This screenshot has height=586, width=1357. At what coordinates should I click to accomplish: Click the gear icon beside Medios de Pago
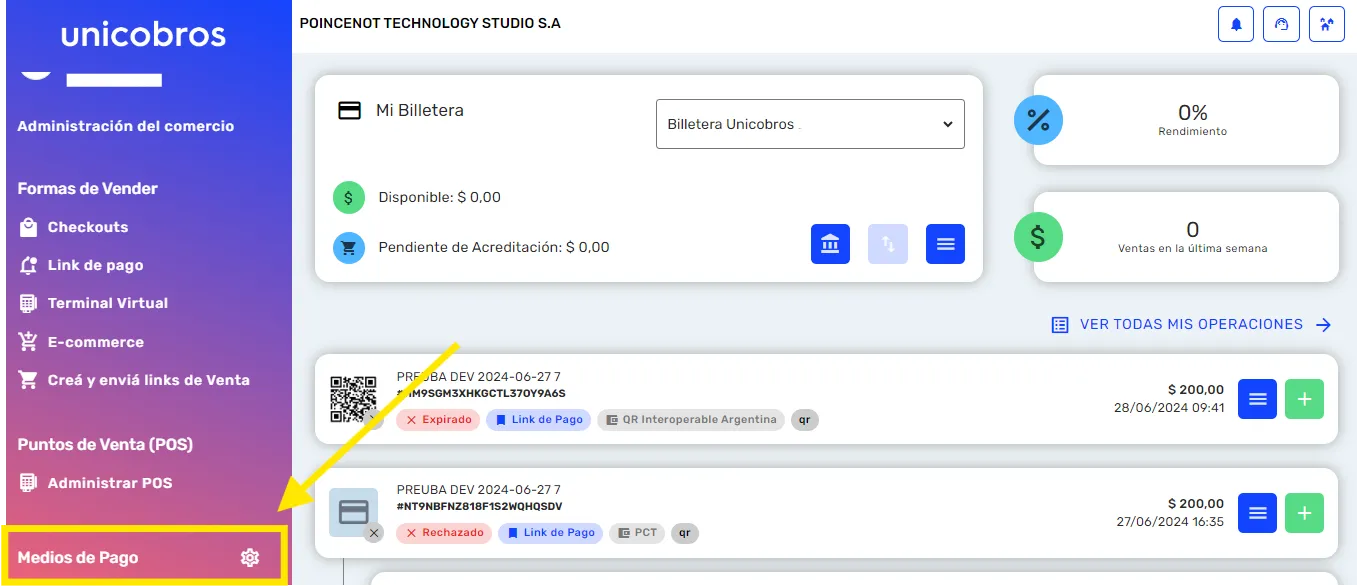point(250,558)
